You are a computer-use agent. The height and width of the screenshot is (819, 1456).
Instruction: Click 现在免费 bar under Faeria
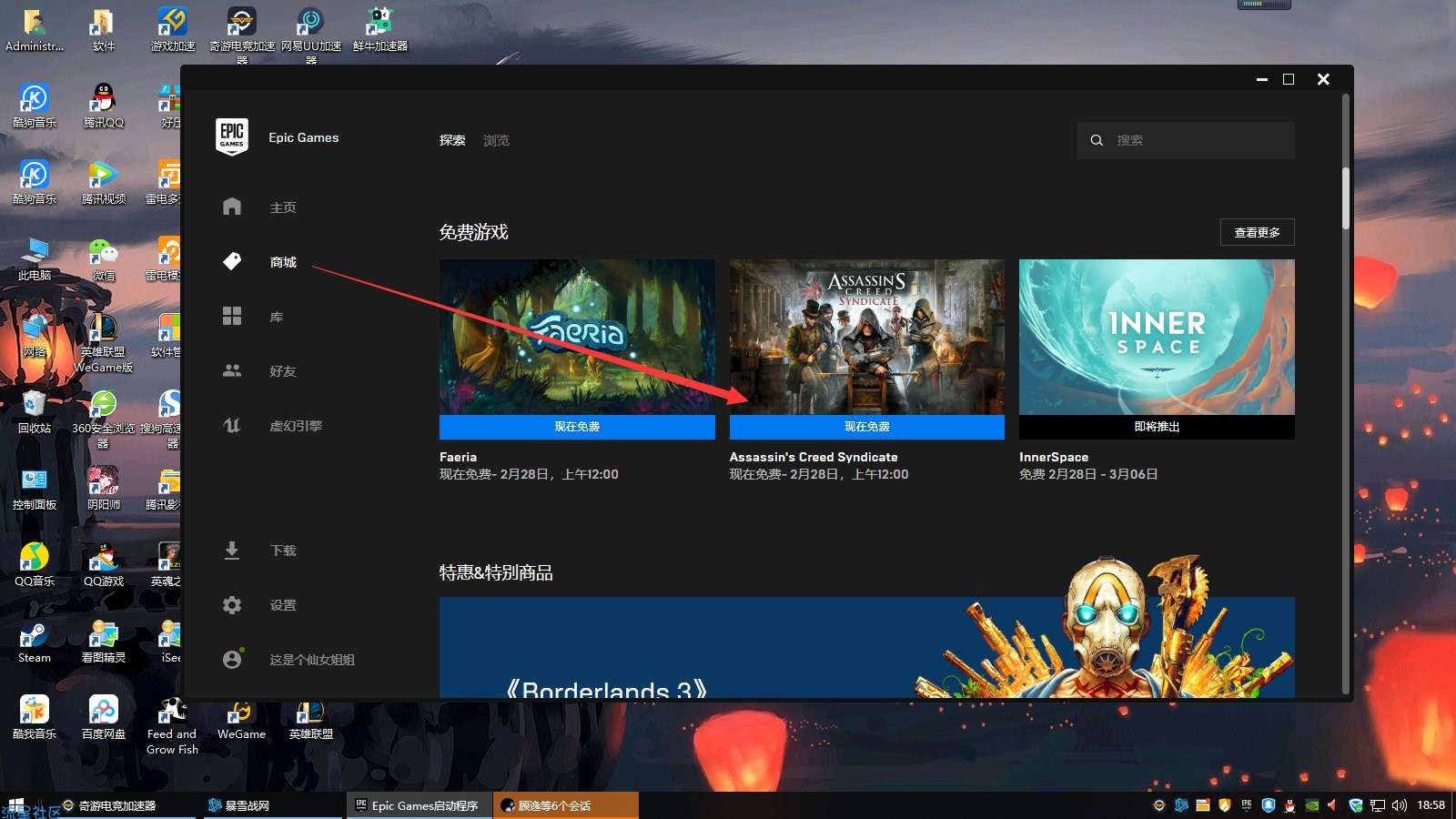(x=577, y=427)
